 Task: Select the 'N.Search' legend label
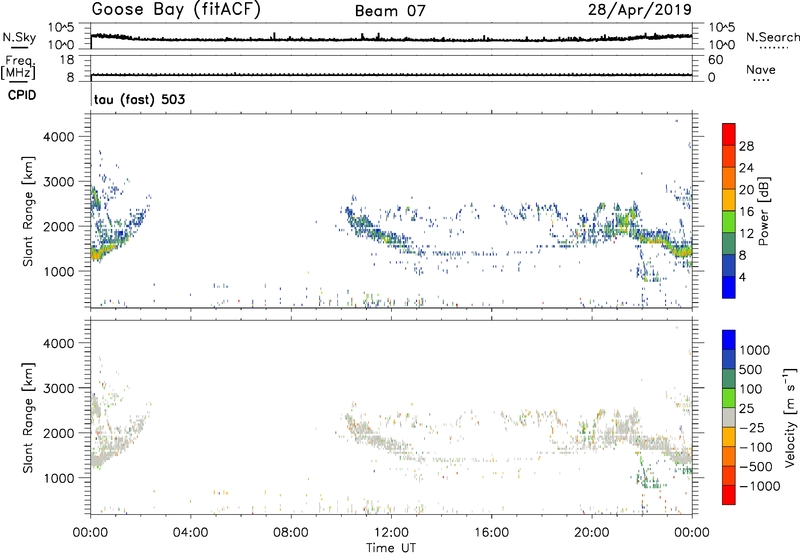pos(772,37)
